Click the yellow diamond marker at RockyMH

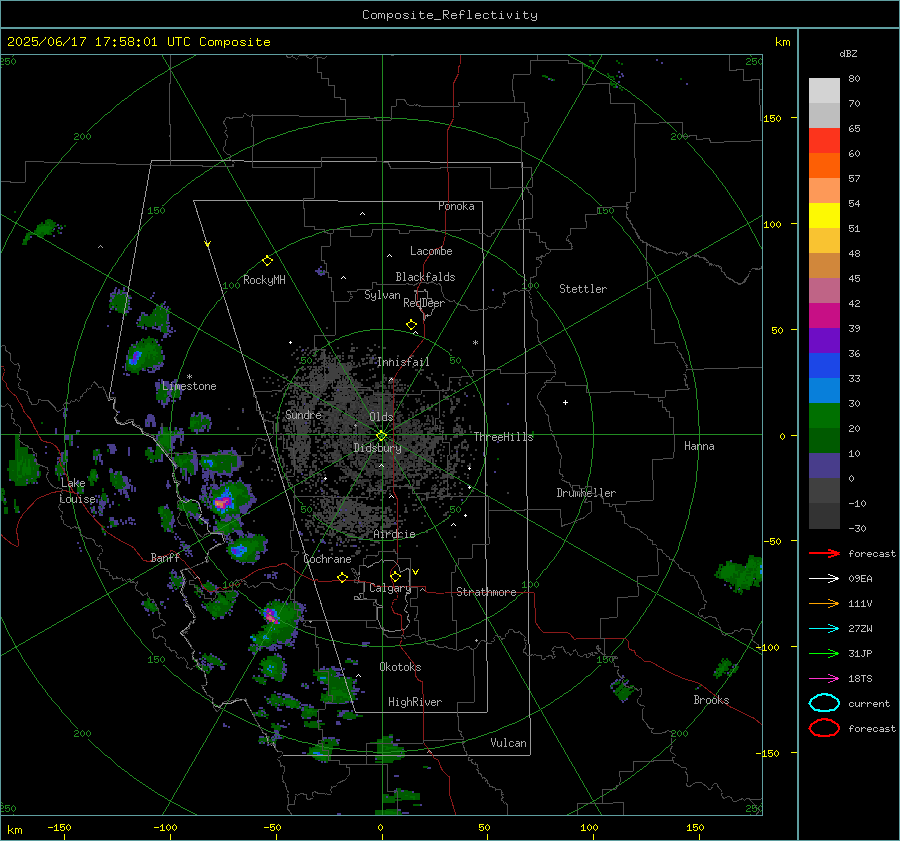(x=267, y=261)
